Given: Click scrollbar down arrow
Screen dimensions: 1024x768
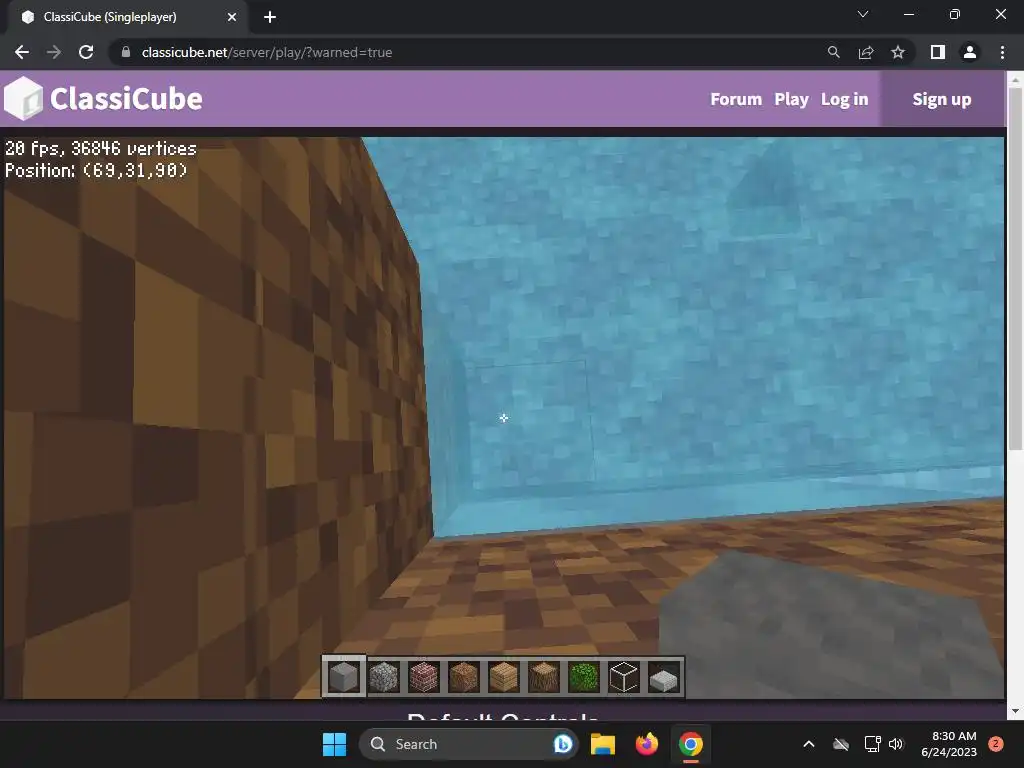Looking at the screenshot, I should 1015,711.
